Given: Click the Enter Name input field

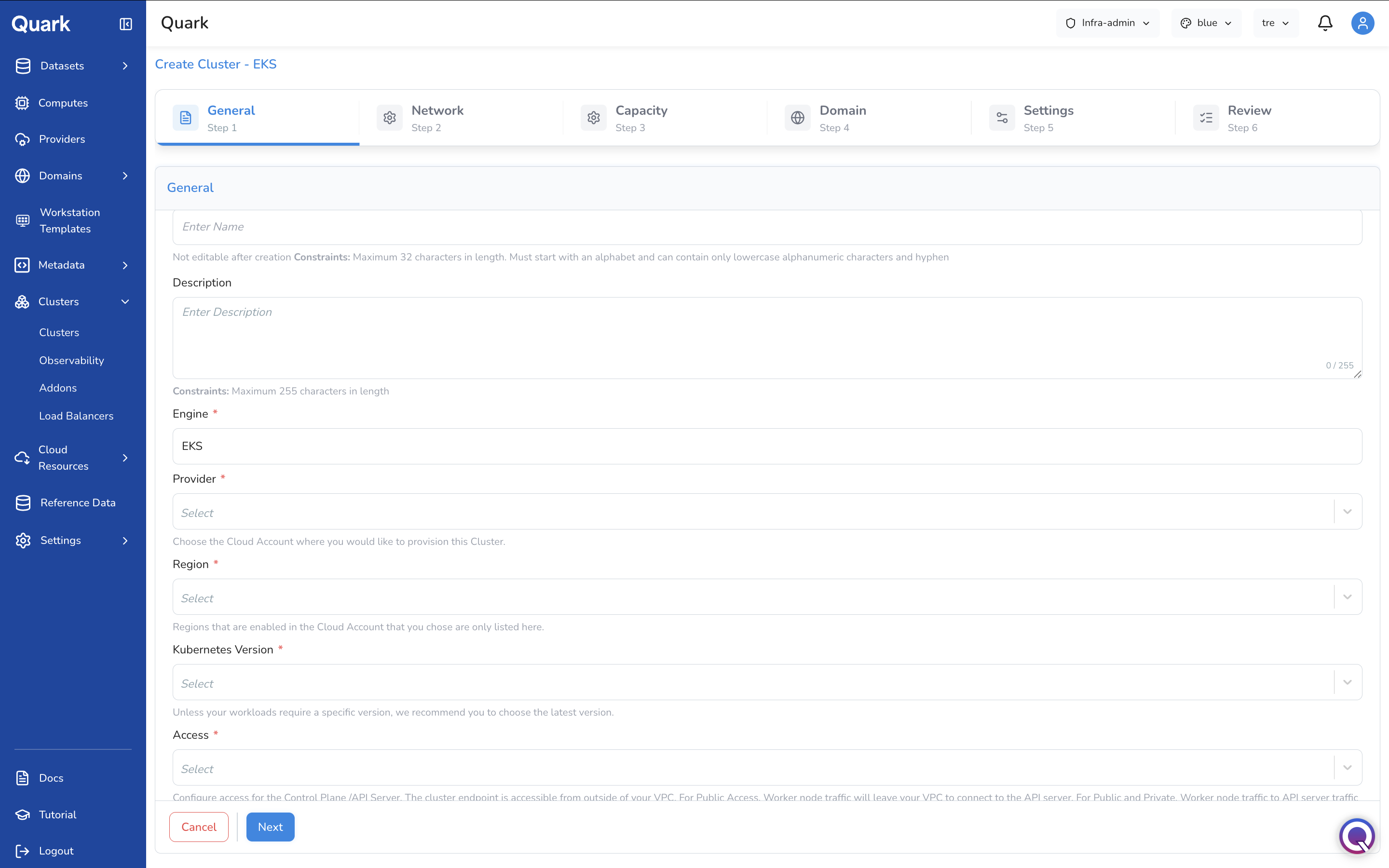Looking at the screenshot, I should point(767,227).
